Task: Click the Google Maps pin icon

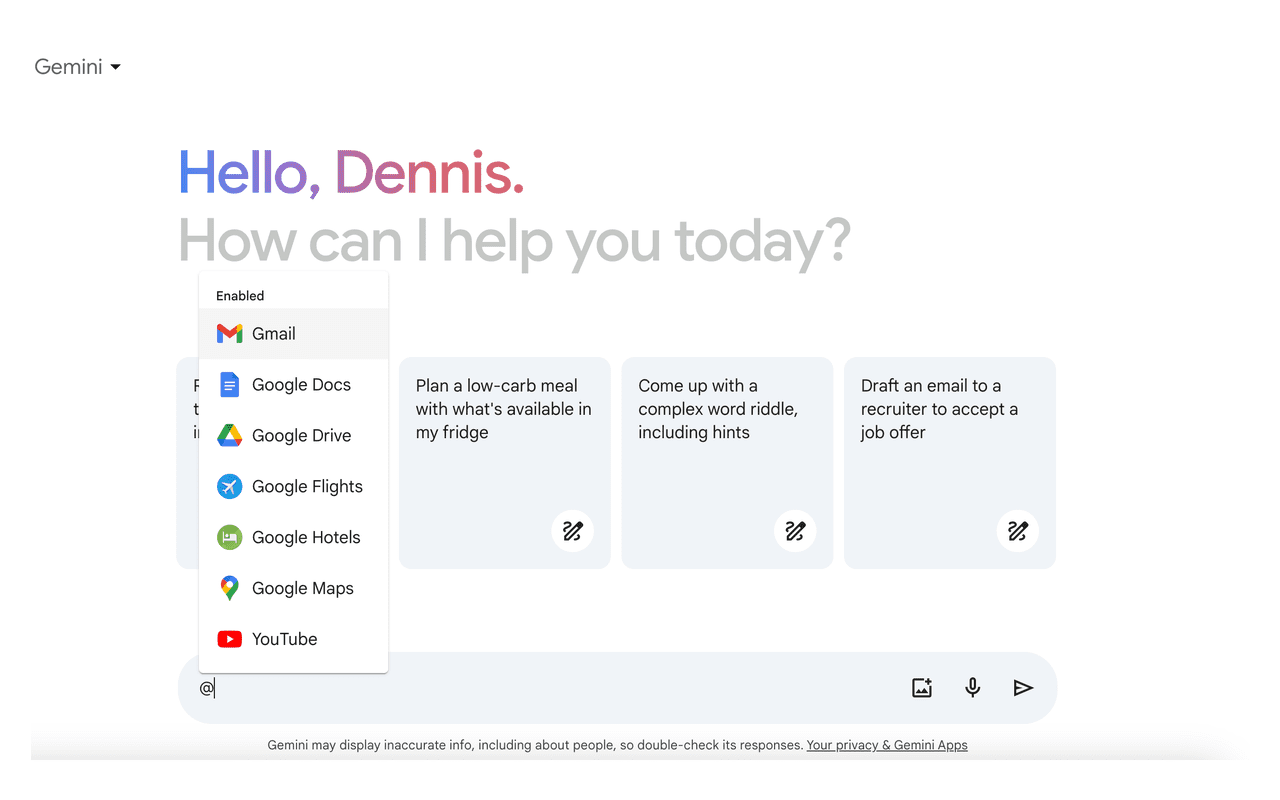Action: click(229, 589)
